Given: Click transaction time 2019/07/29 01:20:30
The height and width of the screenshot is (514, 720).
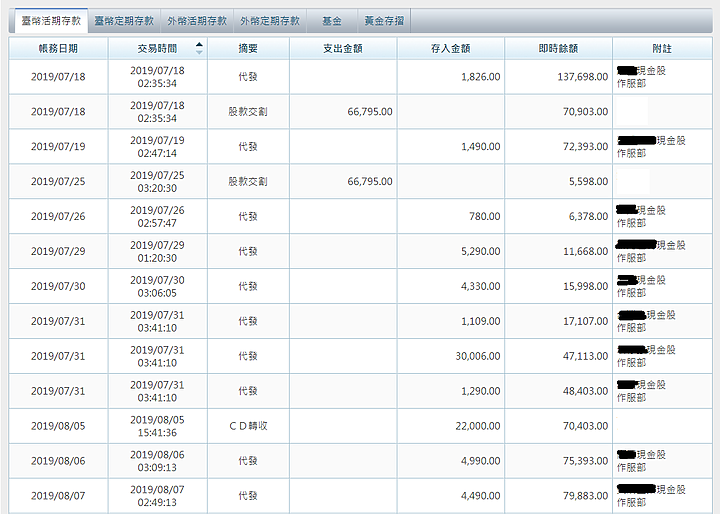Looking at the screenshot, I should click(x=157, y=251).
